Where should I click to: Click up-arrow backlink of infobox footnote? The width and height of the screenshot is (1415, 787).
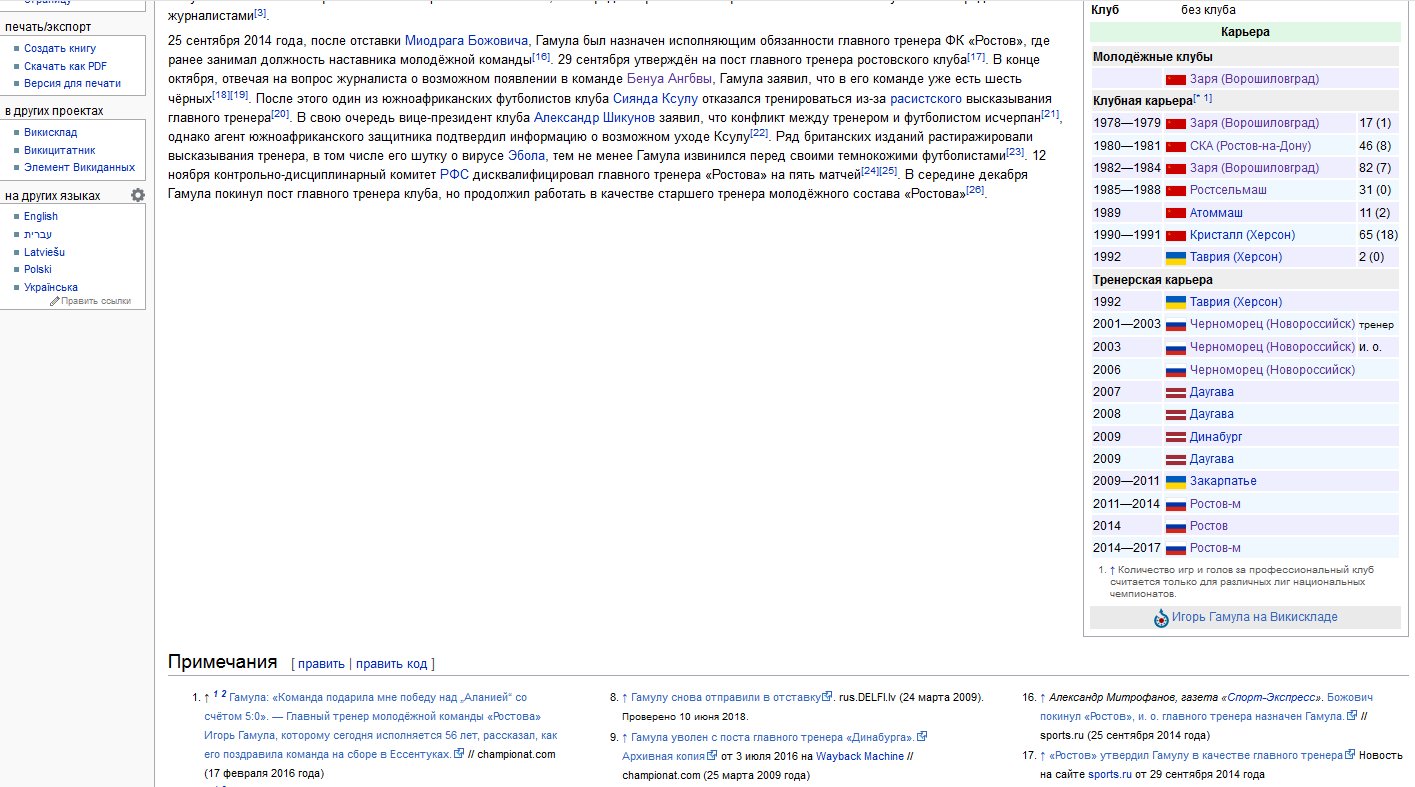click(1112, 570)
